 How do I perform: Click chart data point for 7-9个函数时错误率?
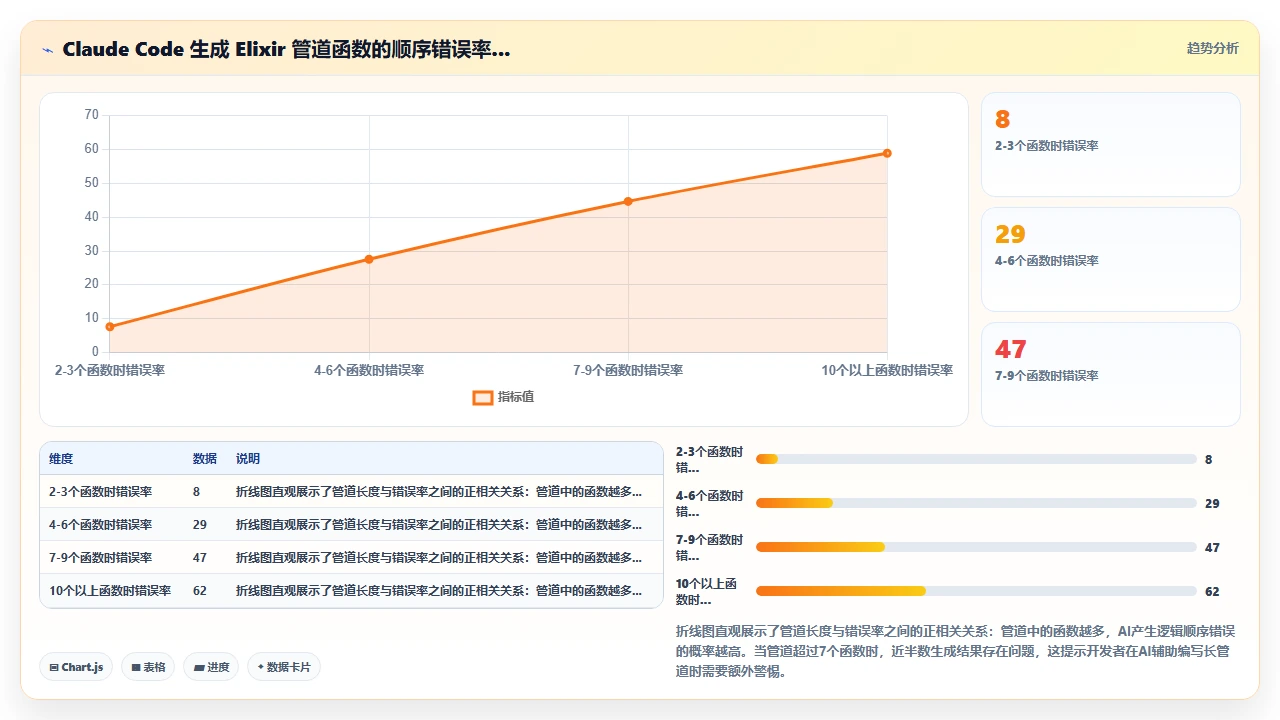[x=628, y=201]
